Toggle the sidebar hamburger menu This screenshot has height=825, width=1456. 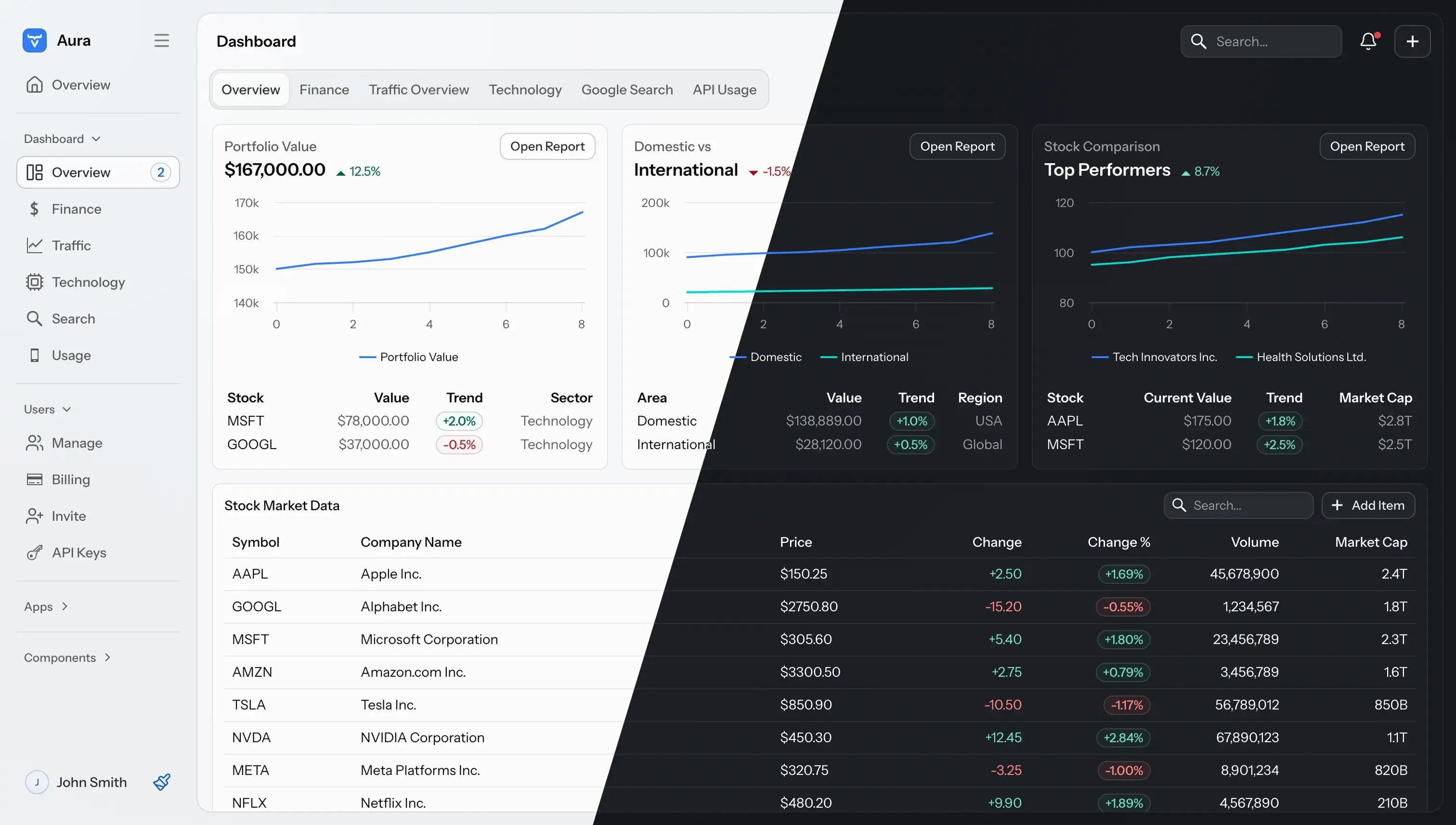point(161,40)
